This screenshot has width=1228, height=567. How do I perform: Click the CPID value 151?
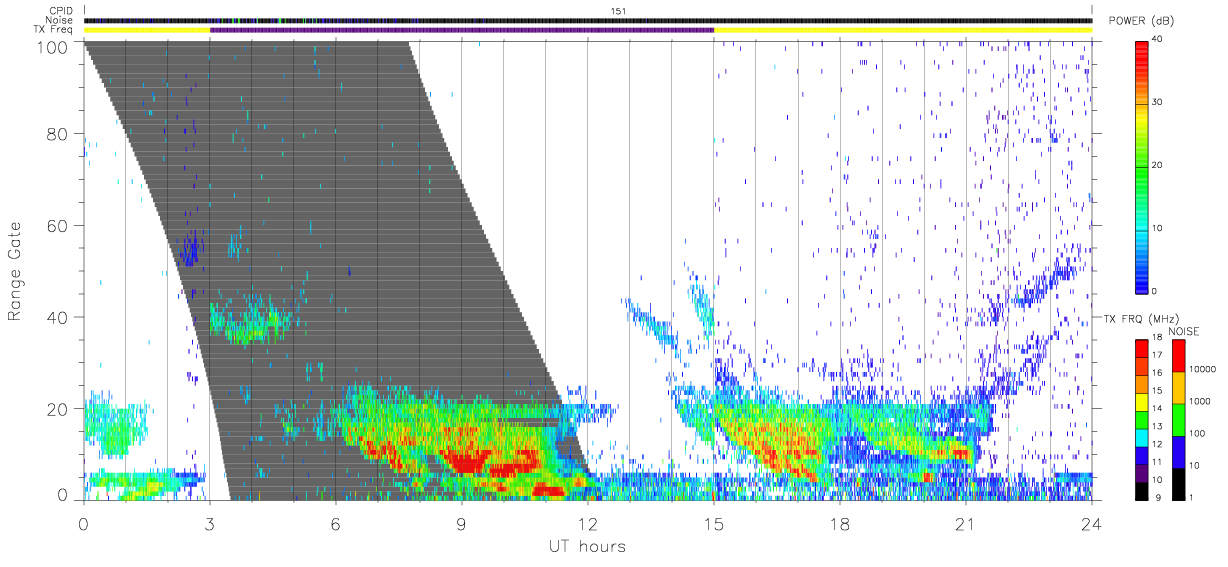click(x=618, y=11)
